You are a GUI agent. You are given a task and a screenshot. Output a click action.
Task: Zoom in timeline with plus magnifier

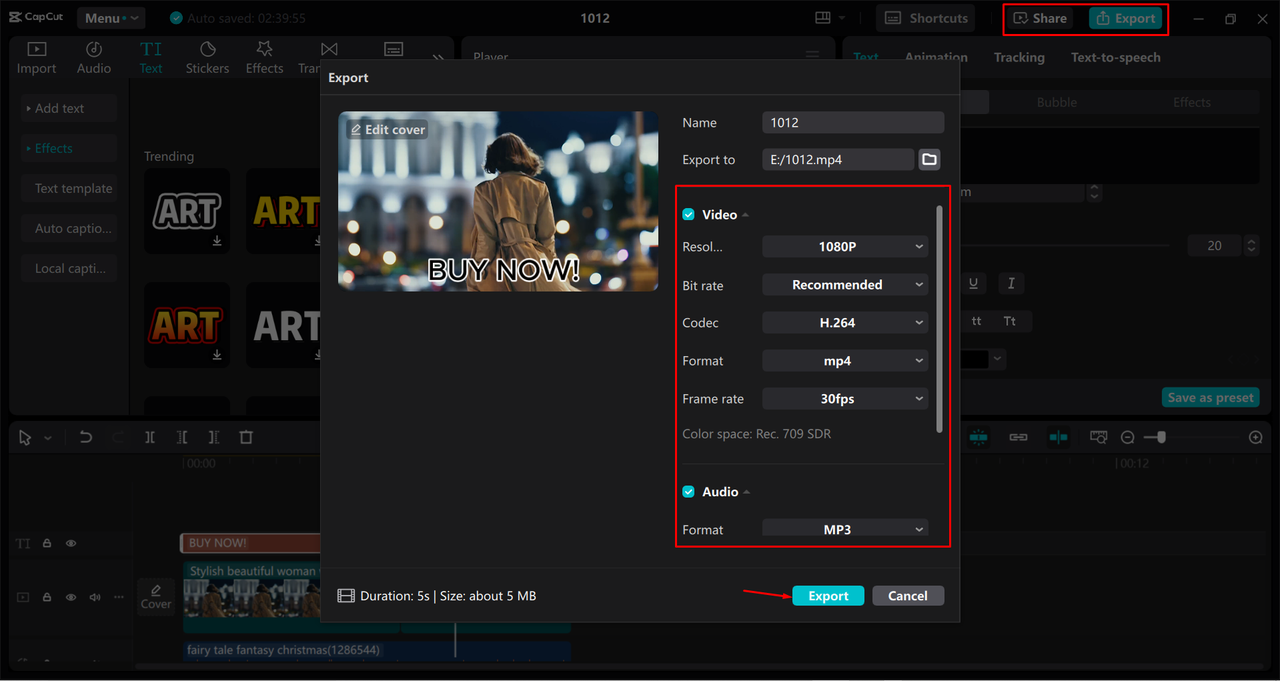1256,437
